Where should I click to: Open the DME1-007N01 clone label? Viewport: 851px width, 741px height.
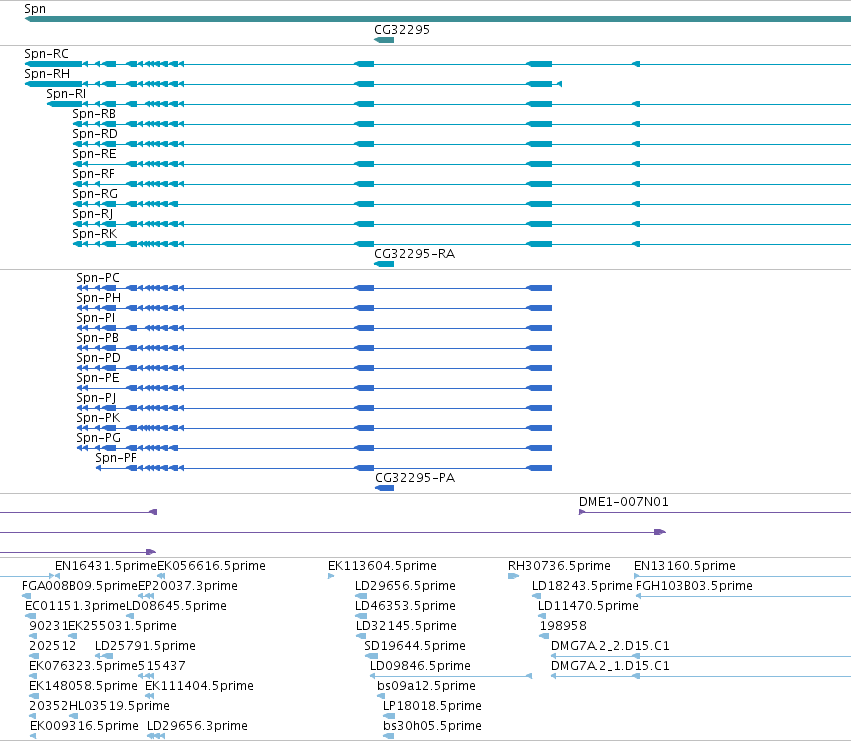click(624, 502)
